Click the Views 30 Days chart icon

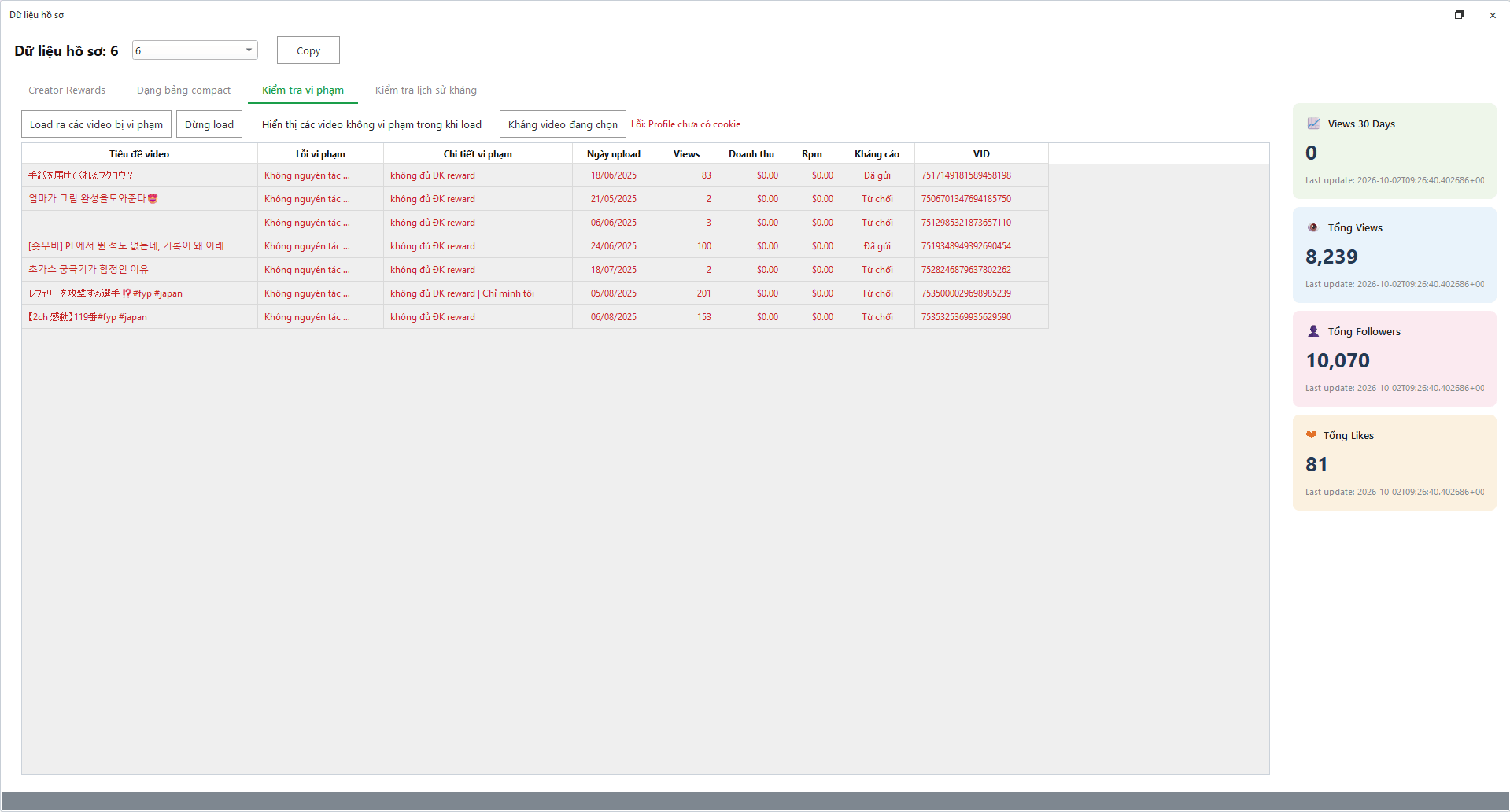pos(1313,124)
